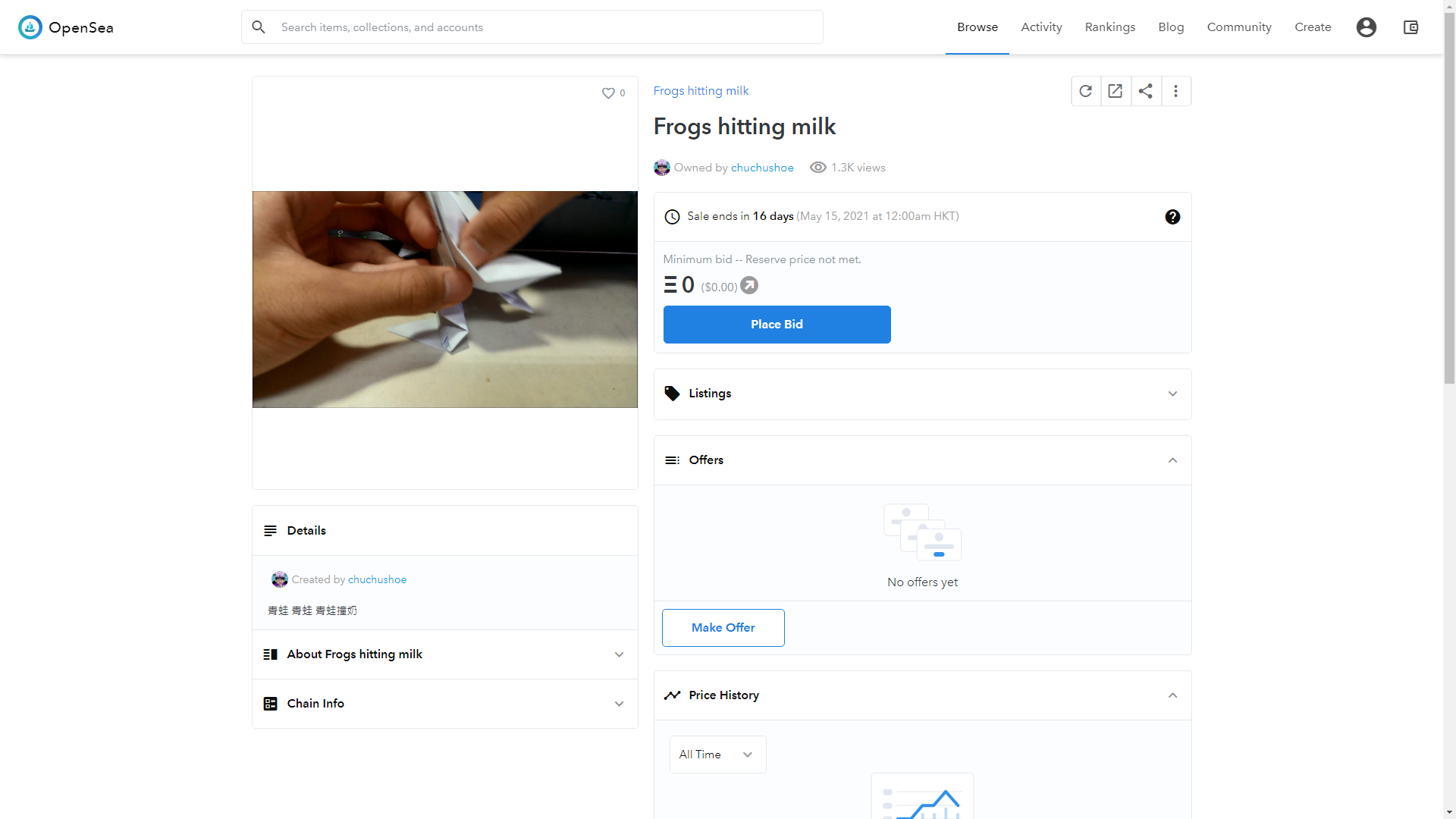The width and height of the screenshot is (1456, 819).
Task: Click the sale clock icon
Action: (x=672, y=217)
